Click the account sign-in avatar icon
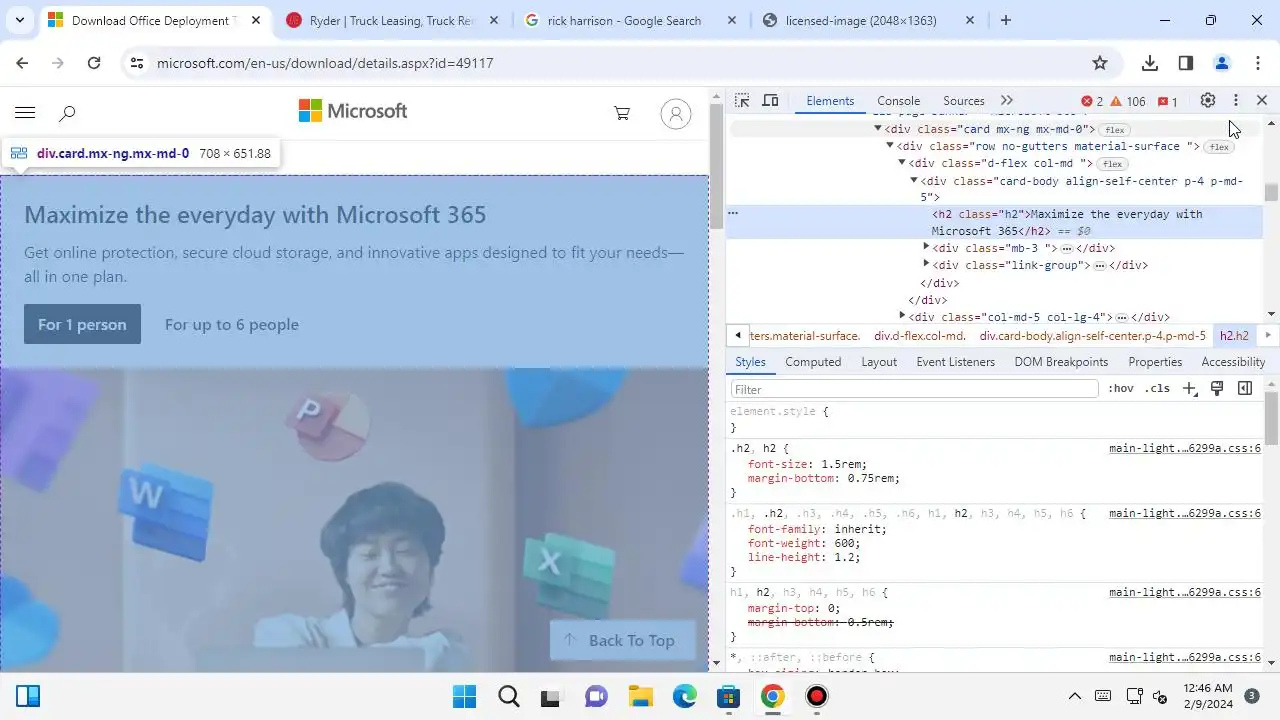 pyautogui.click(x=676, y=114)
